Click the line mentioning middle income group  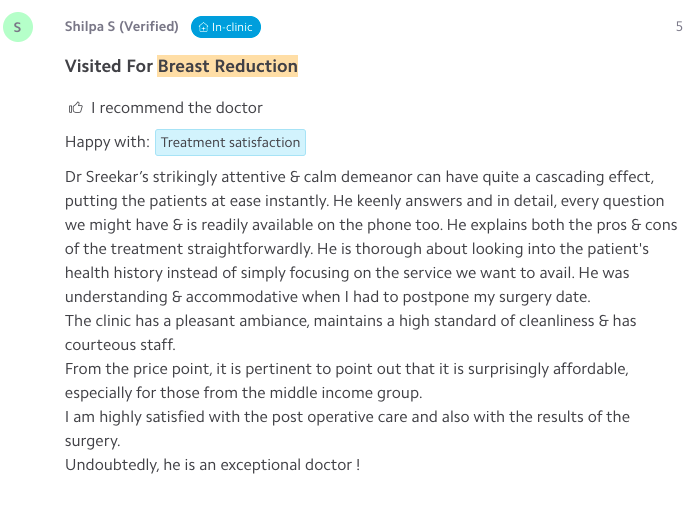tap(244, 392)
